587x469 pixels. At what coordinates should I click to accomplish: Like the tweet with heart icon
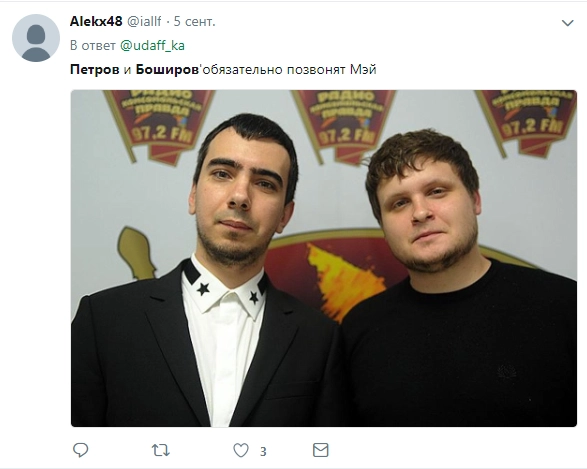tap(241, 450)
